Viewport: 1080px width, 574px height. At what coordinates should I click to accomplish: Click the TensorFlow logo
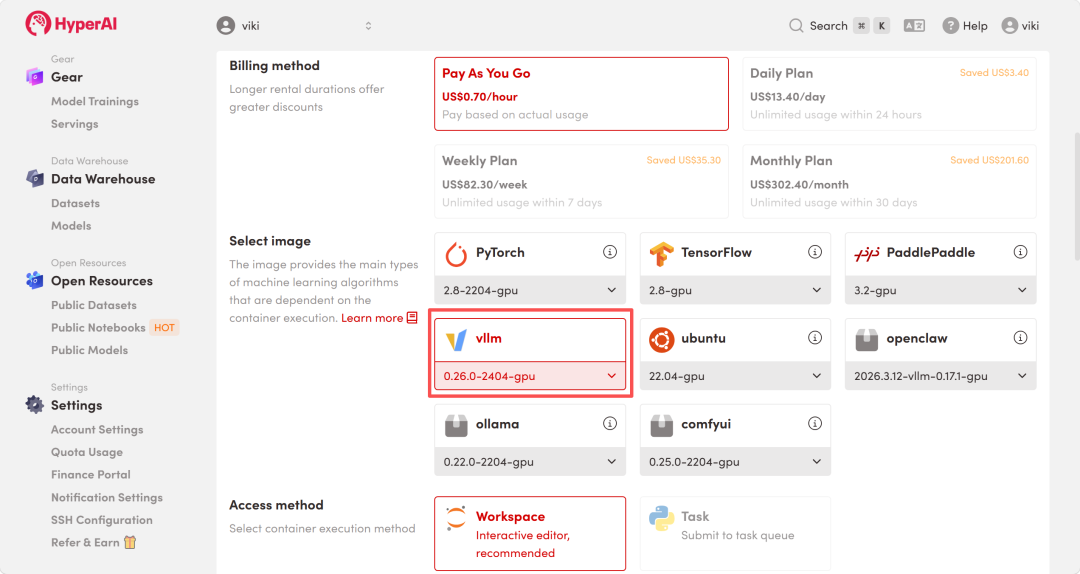point(661,254)
